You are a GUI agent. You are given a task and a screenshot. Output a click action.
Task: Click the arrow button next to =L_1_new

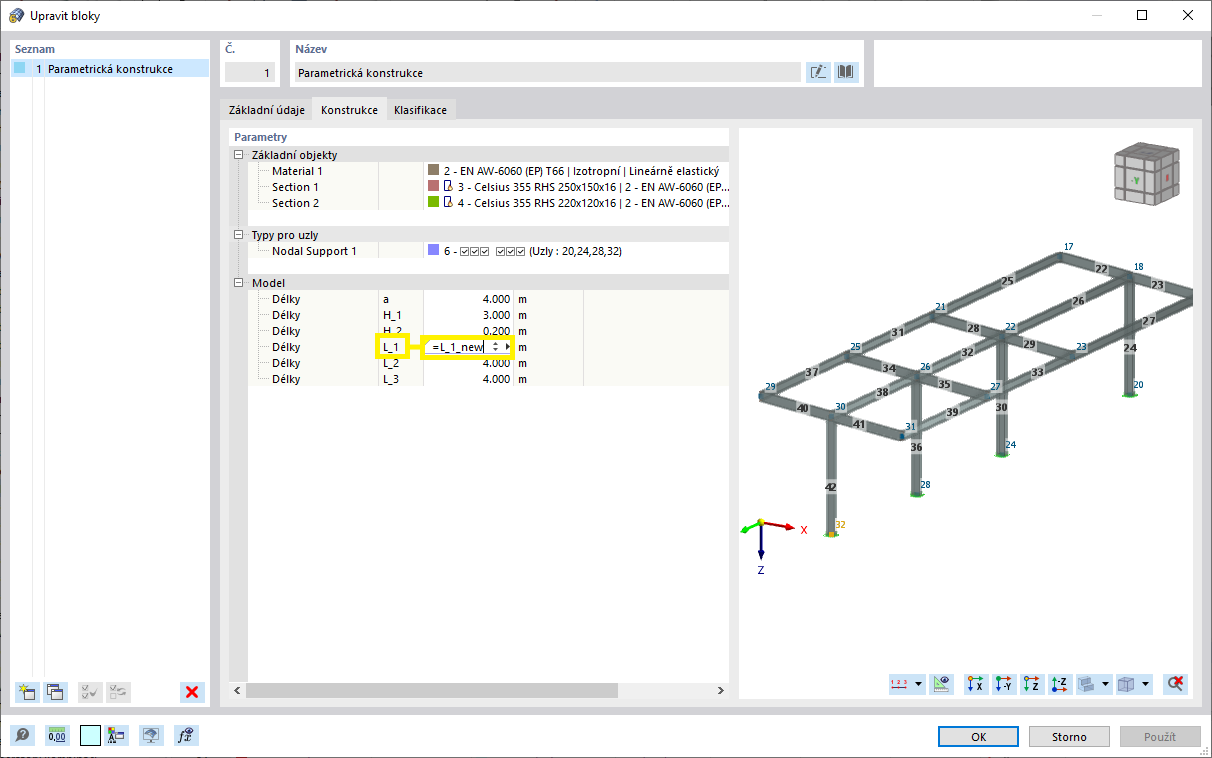pyautogui.click(x=508, y=347)
